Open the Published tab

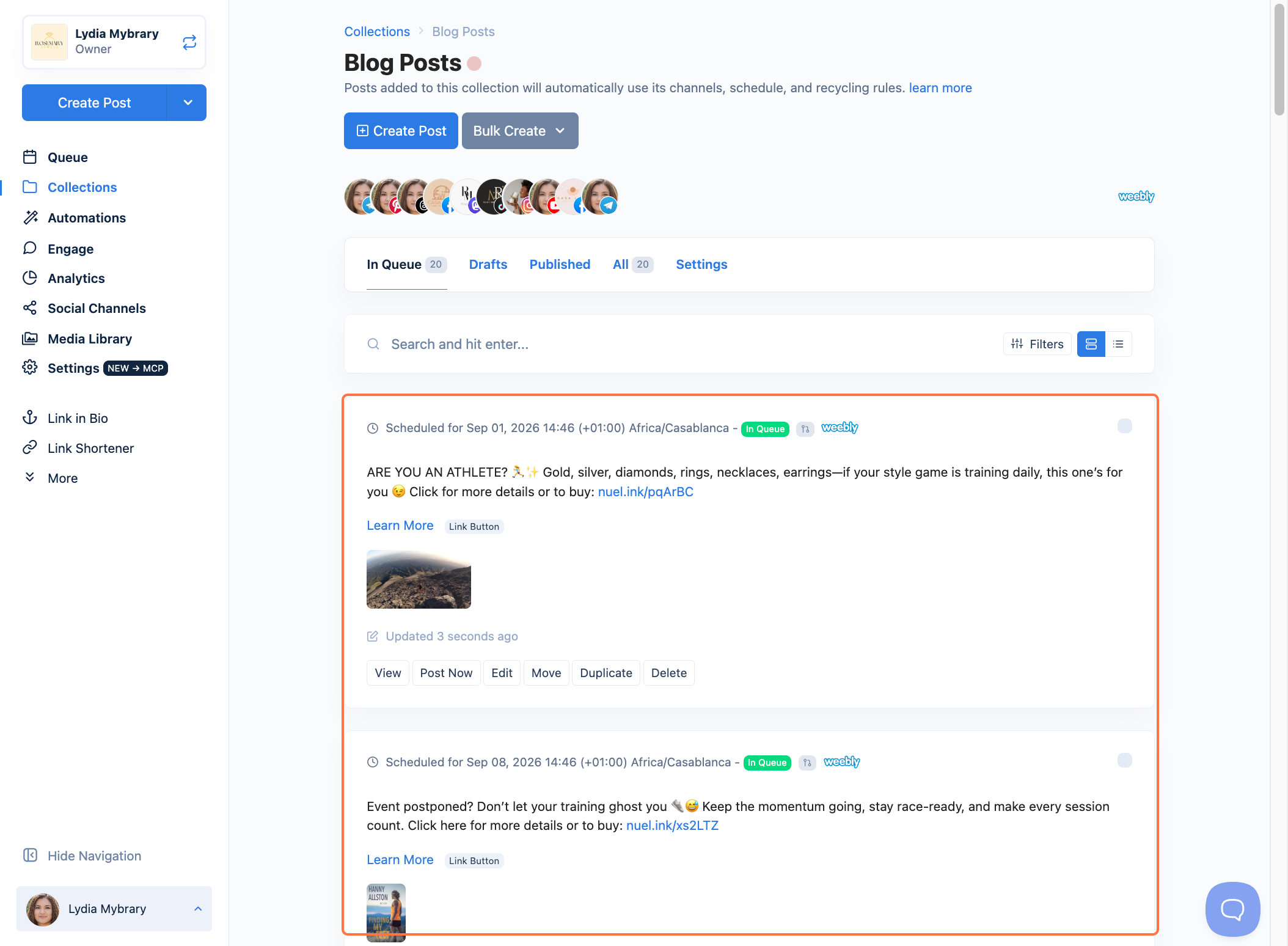(560, 265)
